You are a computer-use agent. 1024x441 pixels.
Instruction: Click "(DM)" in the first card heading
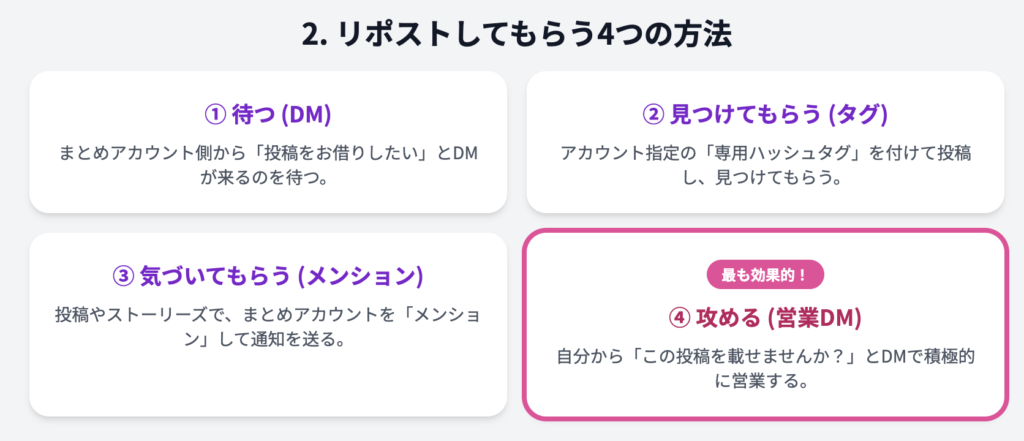tap(306, 115)
